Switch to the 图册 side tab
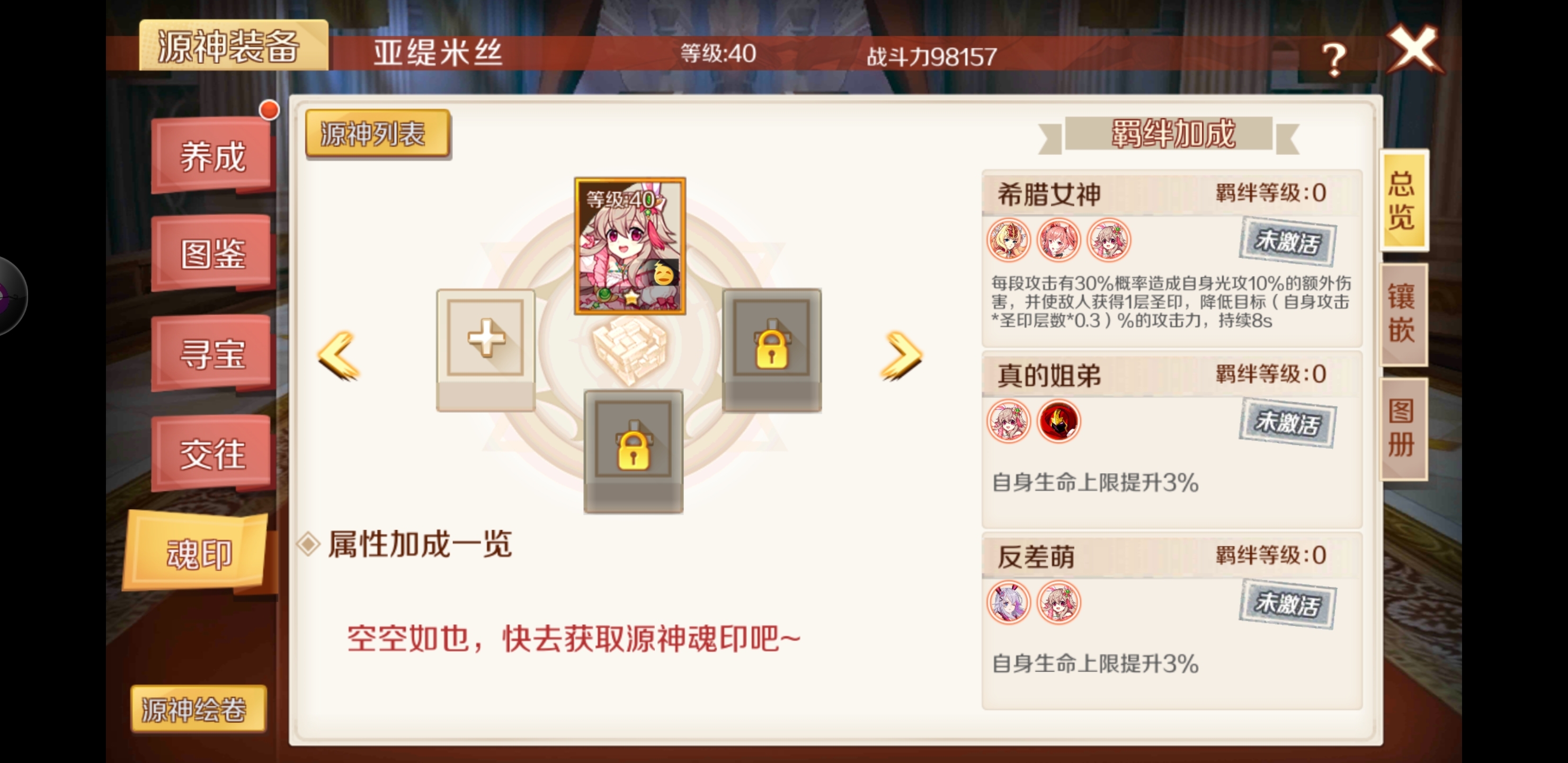The width and height of the screenshot is (1568, 763). pos(1402,429)
